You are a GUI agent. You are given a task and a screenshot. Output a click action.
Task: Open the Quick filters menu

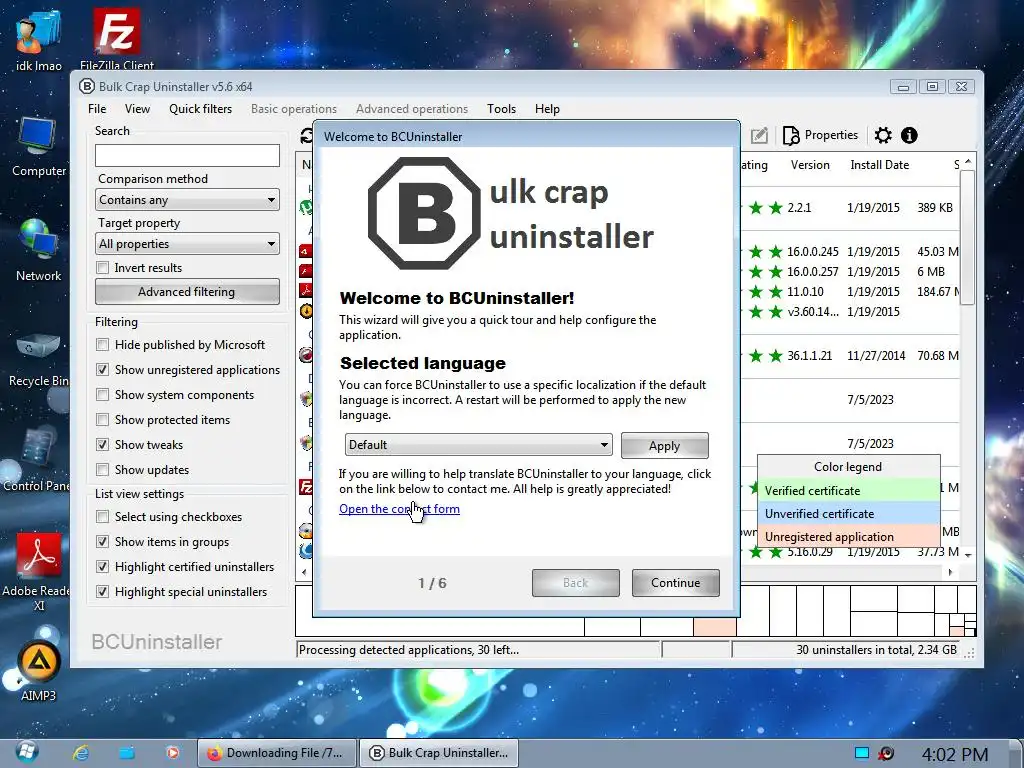[200, 109]
